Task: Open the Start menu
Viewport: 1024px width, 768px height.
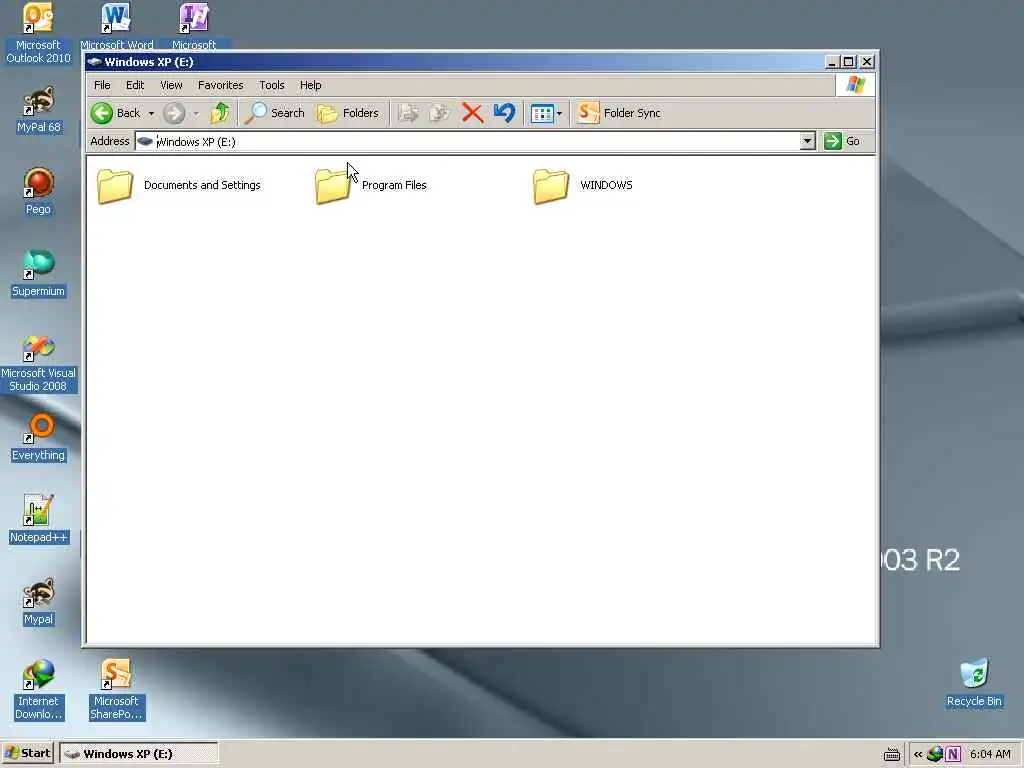Action: [27, 754]
